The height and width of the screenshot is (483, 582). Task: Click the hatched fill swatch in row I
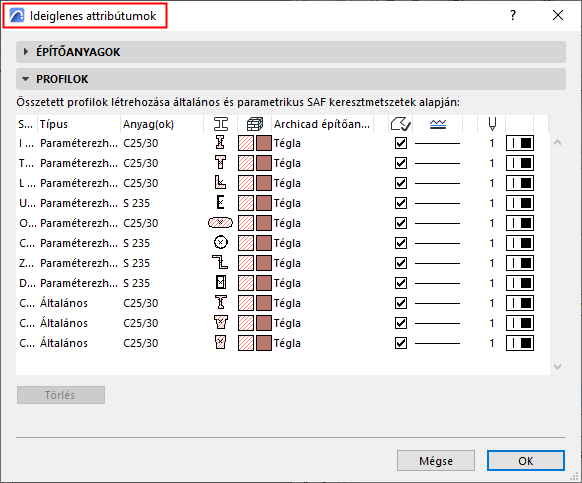[x=246, y=143]
